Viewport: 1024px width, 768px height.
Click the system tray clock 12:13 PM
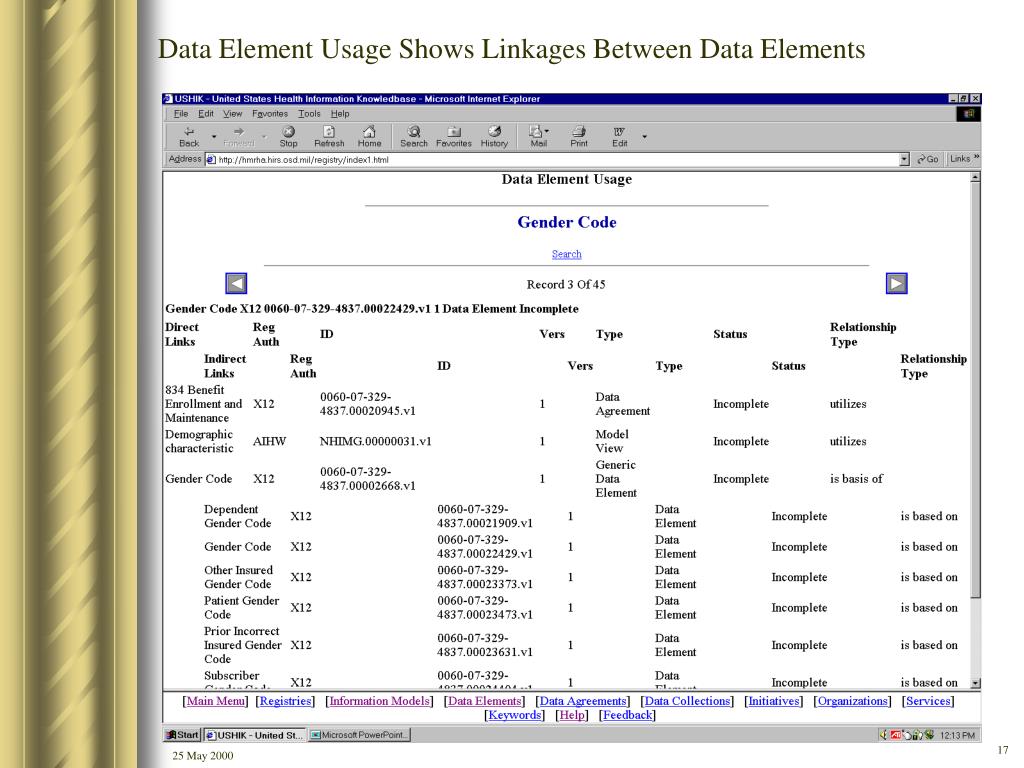coord(957,735)
